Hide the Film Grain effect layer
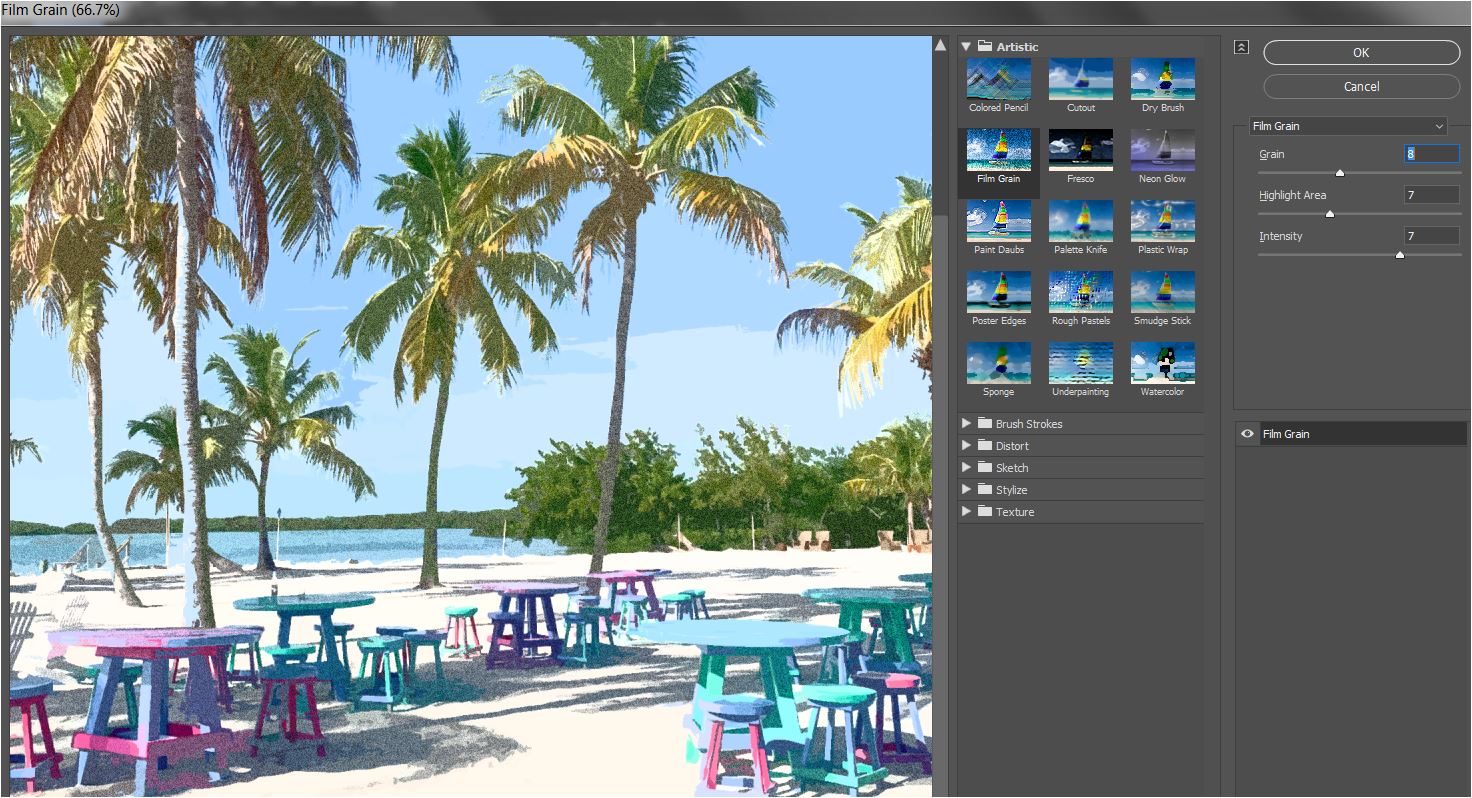1472x798 pixels. (x=1247, y=434)
